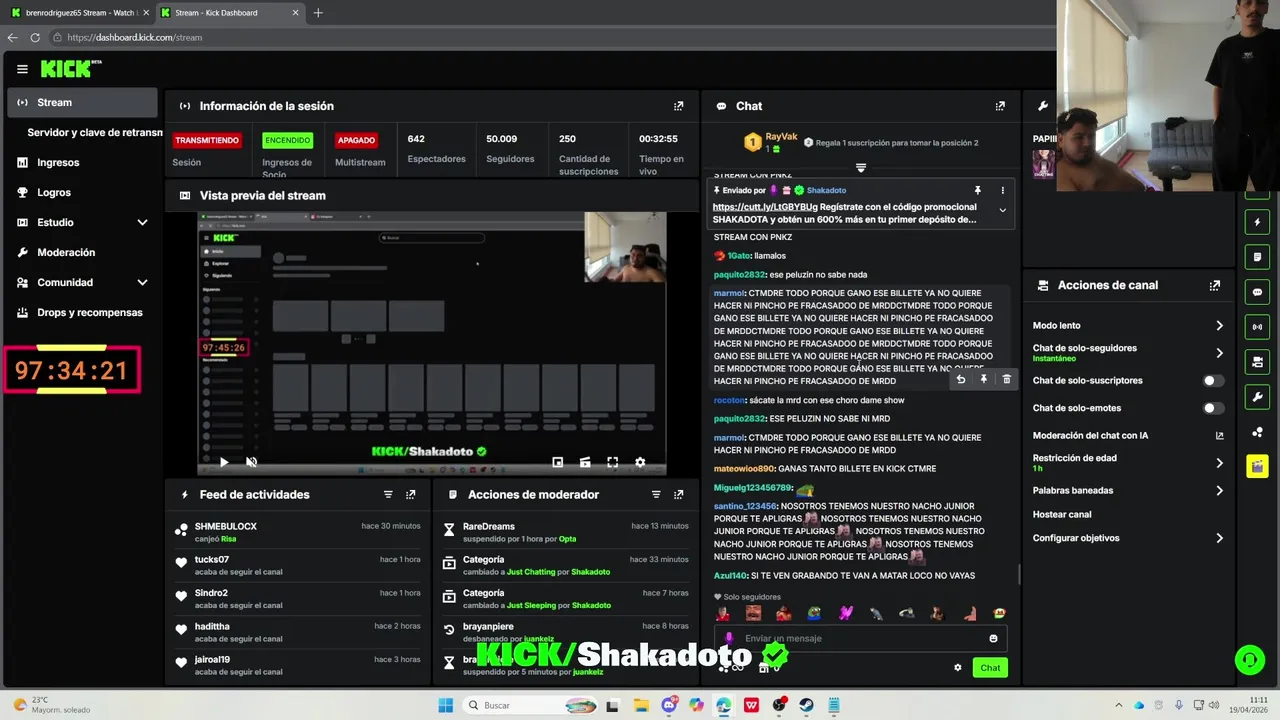The height and width of the screenshot is (720, 1280).
Task: Open Modo lento options arrow
Action: (x=1219, y=326)
